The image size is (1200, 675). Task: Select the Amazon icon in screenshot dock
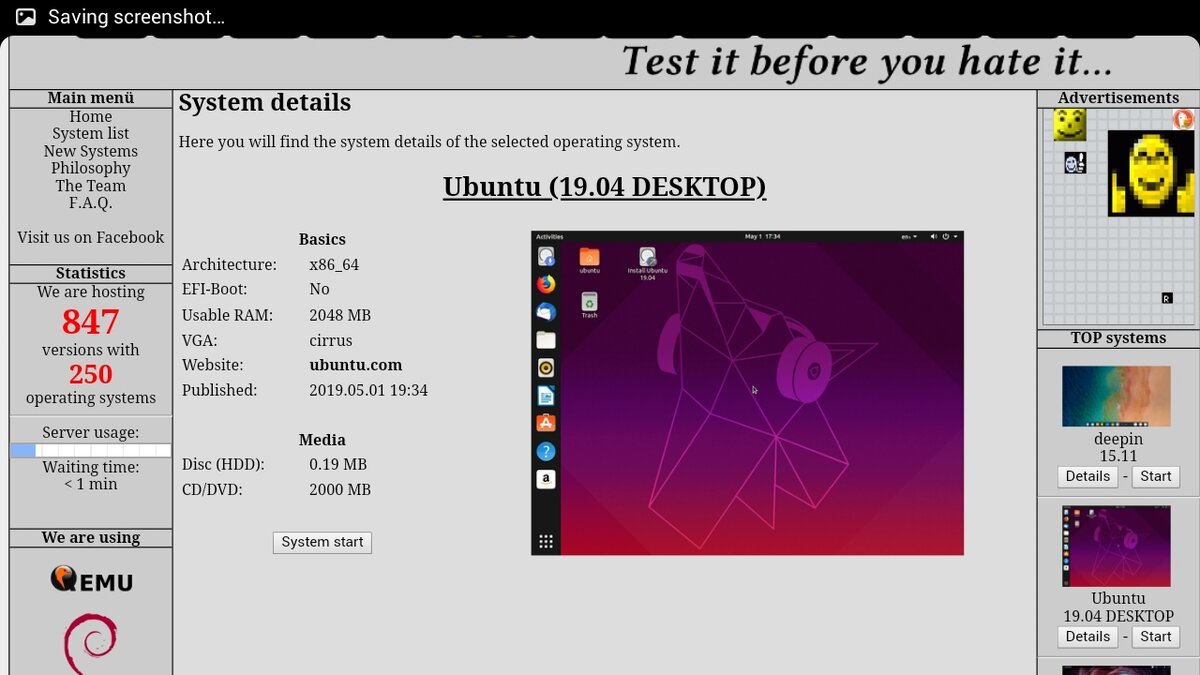(x=546, y=479)
